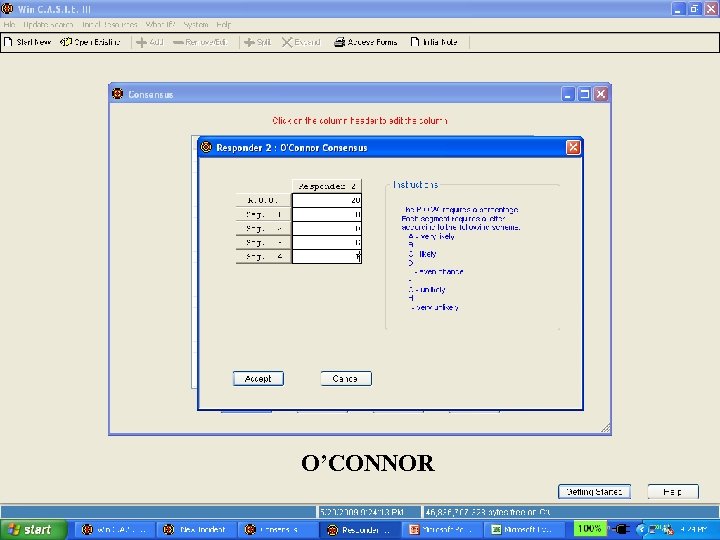This screenshot has height=540, width=720.
Task: Click the Remove/Edit toolbar button
Action: [x=200, y=42]
